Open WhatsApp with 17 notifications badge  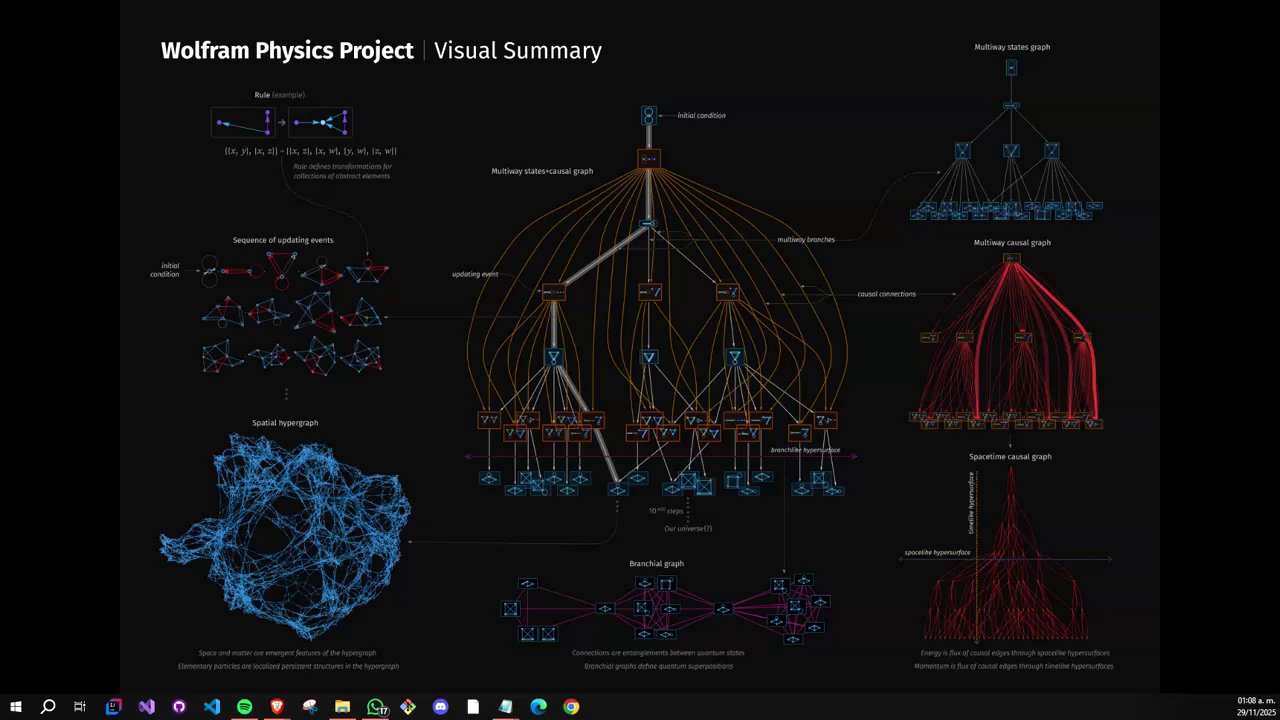point(376,707)
